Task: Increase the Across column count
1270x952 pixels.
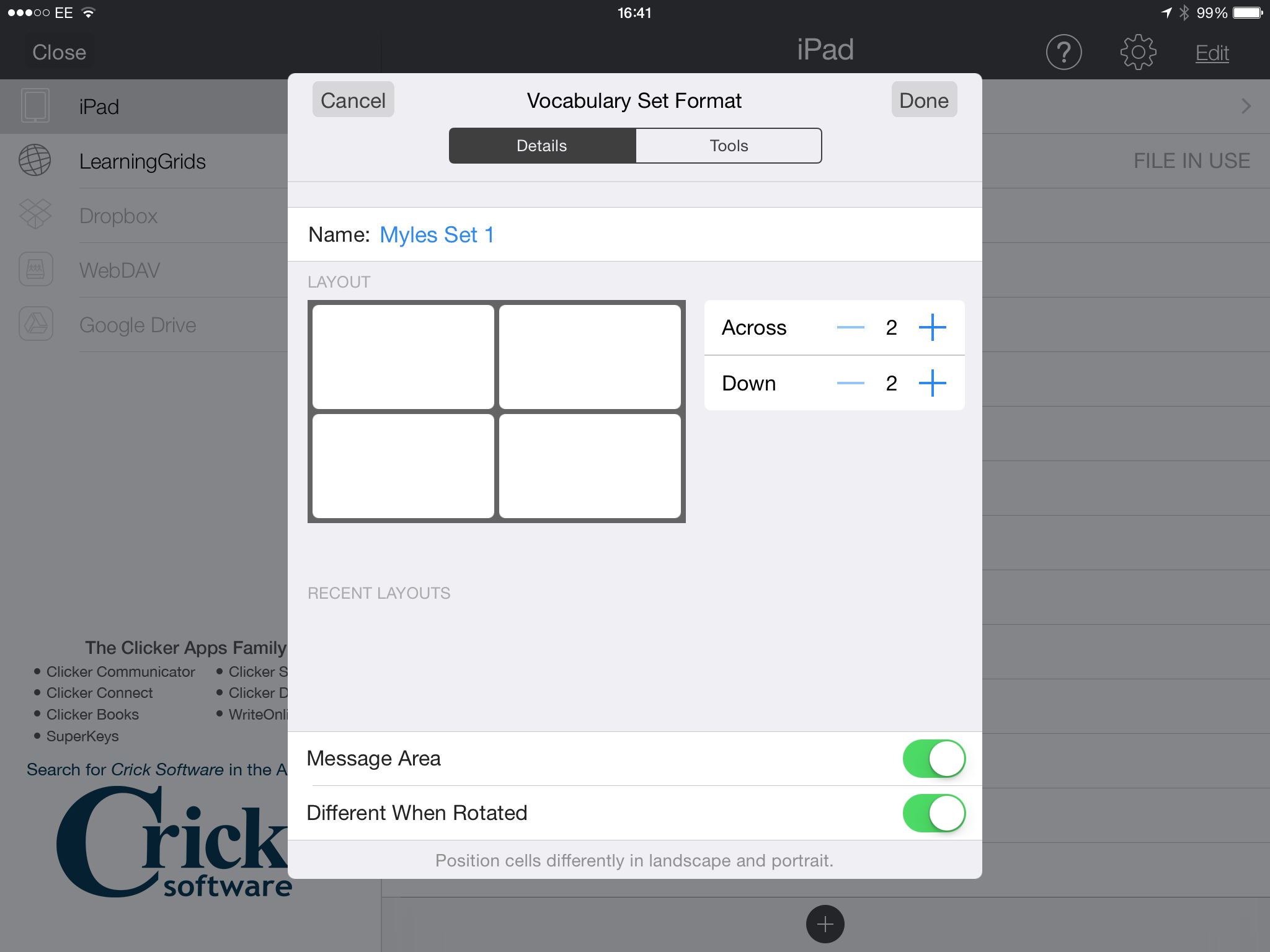Action: coord(932,327)
